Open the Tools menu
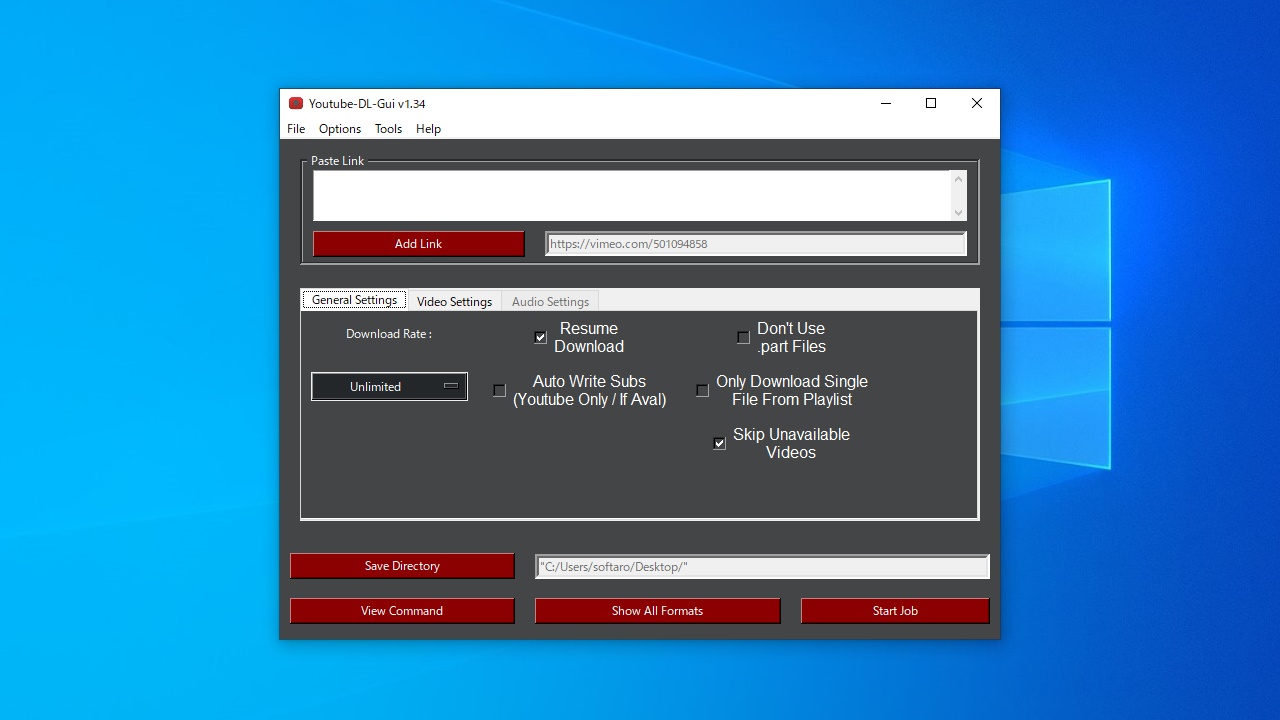1280x720 pixels. coord(388,129)
